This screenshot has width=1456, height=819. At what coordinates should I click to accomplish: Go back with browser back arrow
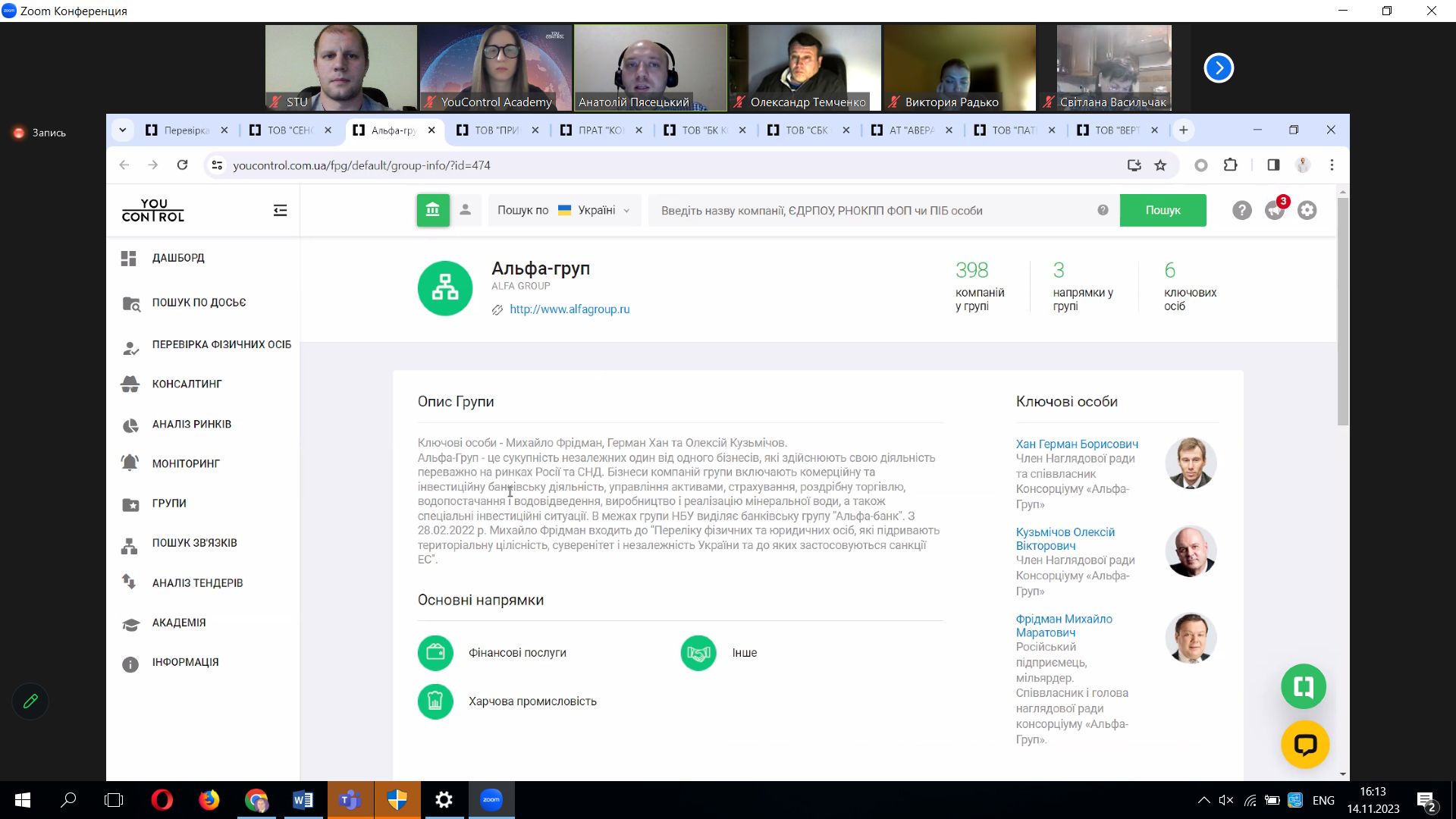[124, 165]
